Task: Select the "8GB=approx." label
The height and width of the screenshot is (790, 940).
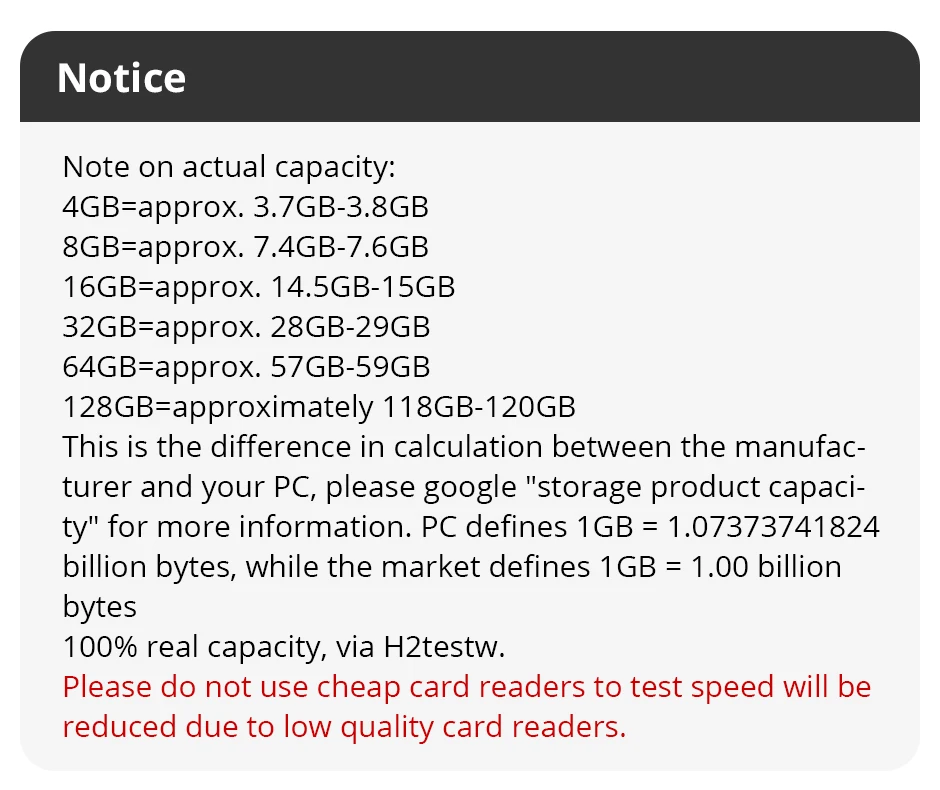Action: click(x=153, y=247)
